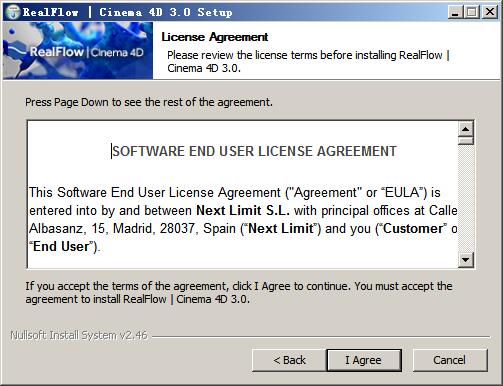
Task: Click the bold End User text in the license
Action: (x=61, y=247)
